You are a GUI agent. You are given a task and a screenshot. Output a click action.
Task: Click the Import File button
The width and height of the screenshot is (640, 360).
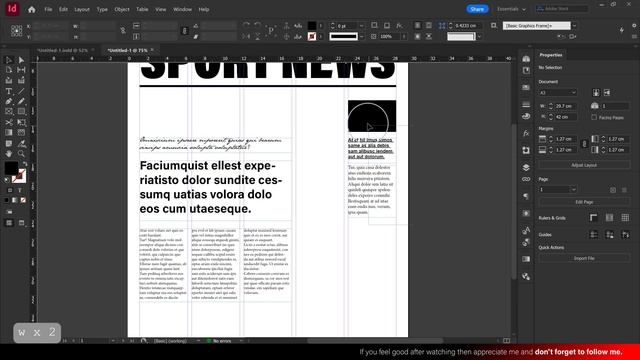pyautogui.click(x=584, y=258)
